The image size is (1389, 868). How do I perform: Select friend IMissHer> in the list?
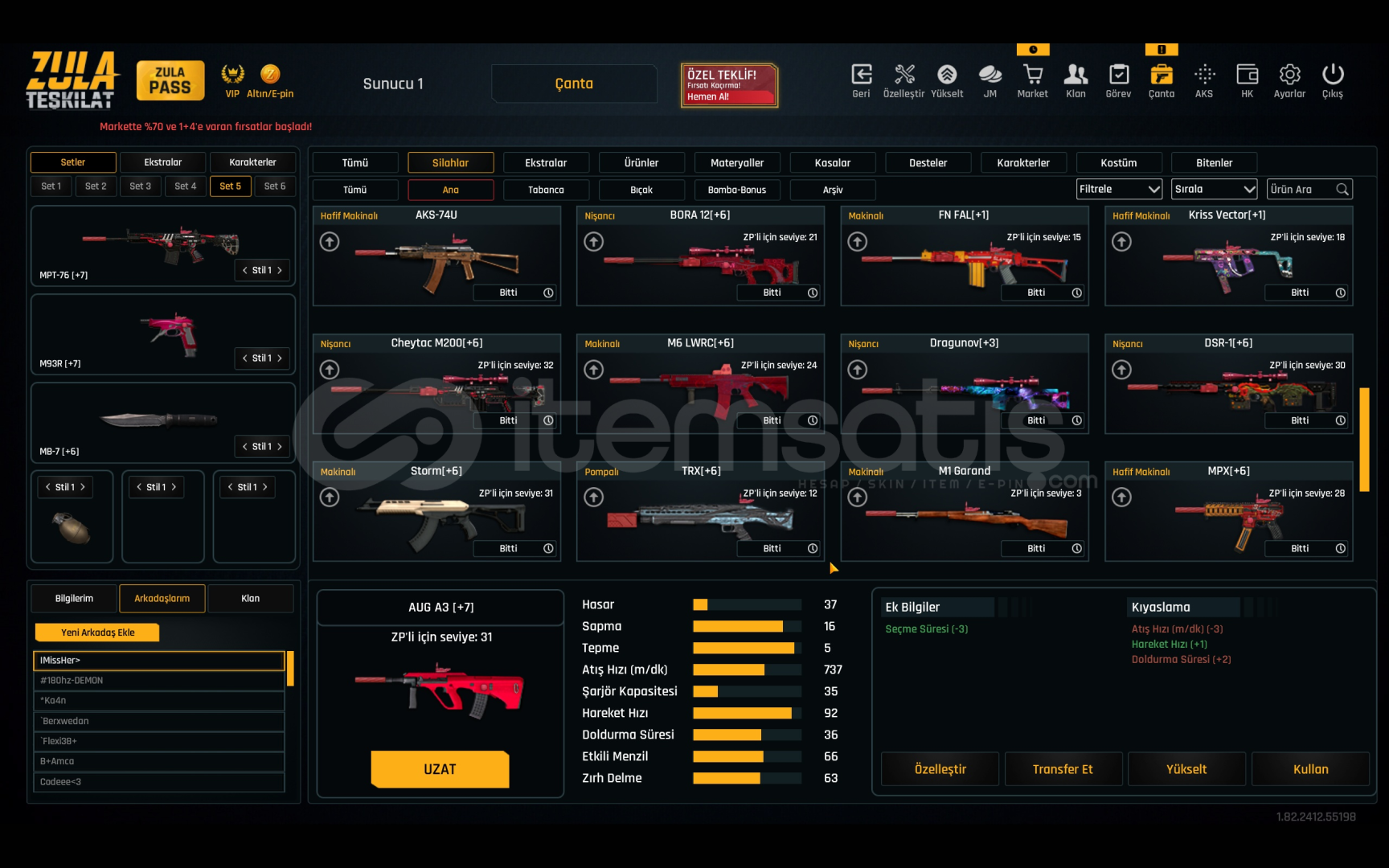(x=159, y=661)
